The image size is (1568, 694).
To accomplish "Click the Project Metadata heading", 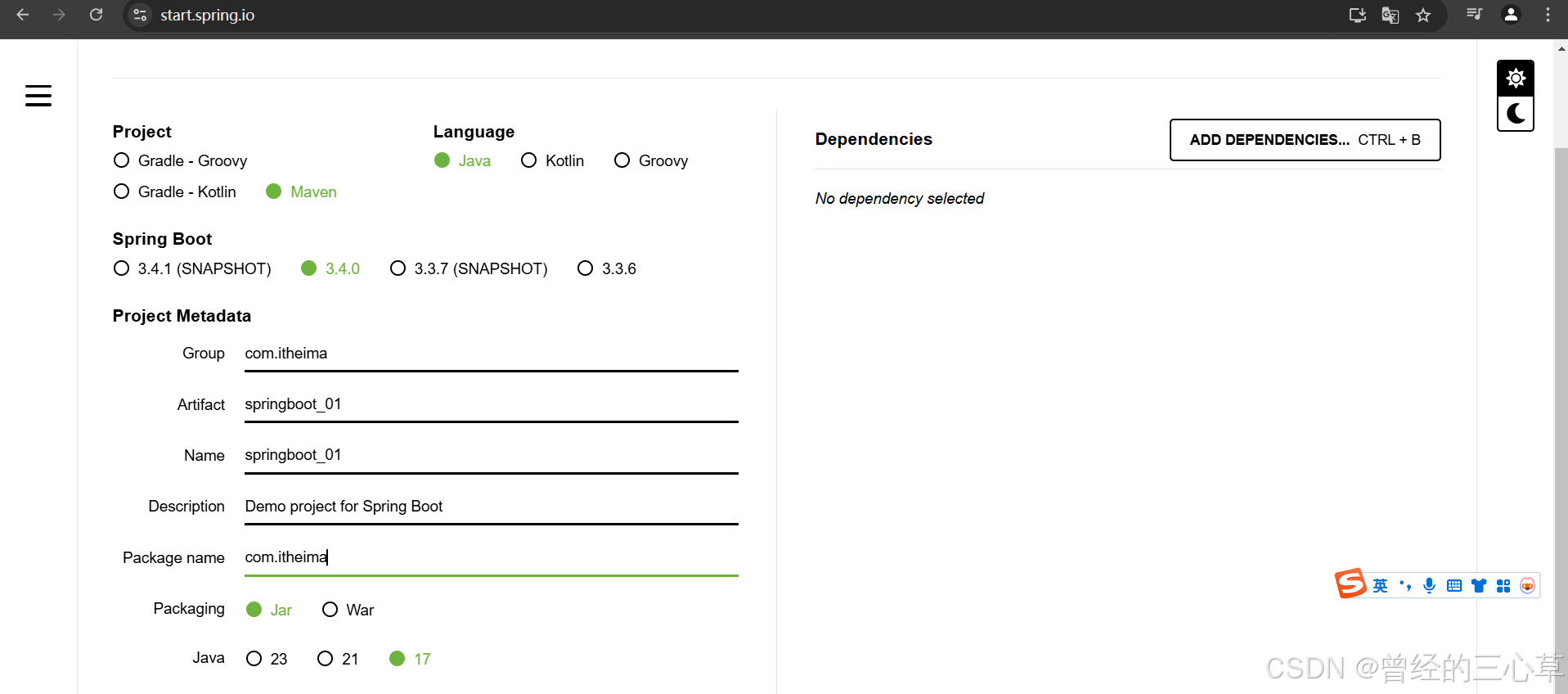I will click(x=182, y=316).
